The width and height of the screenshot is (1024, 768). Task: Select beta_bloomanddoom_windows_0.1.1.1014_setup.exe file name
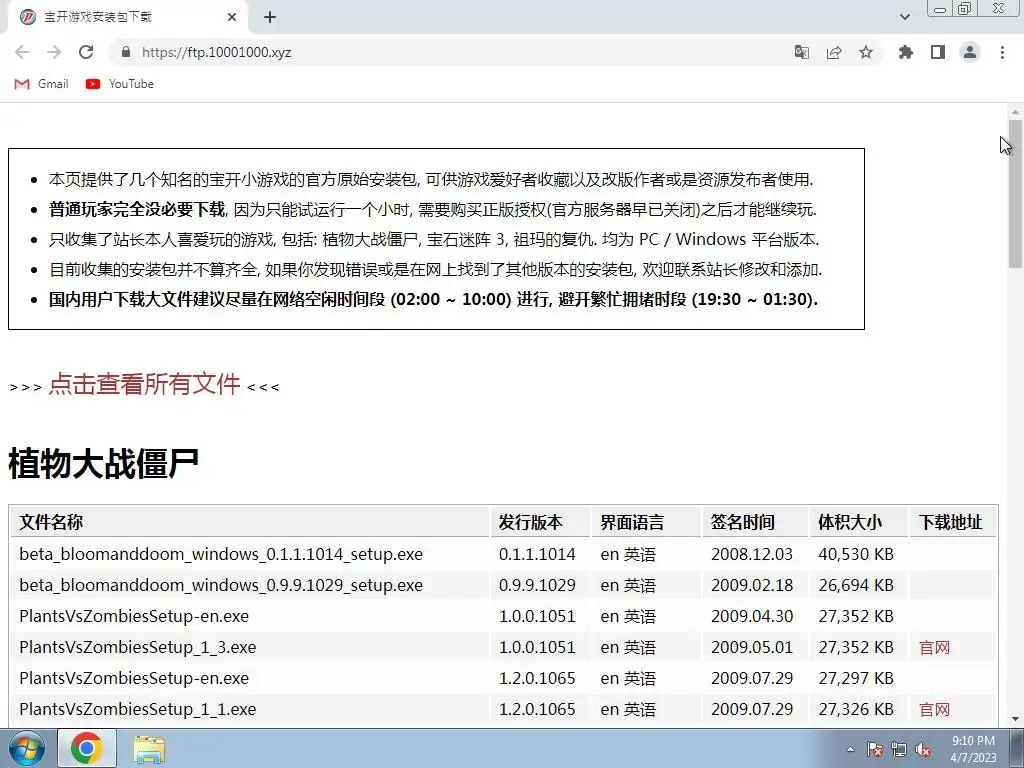[x=221, y=554]
